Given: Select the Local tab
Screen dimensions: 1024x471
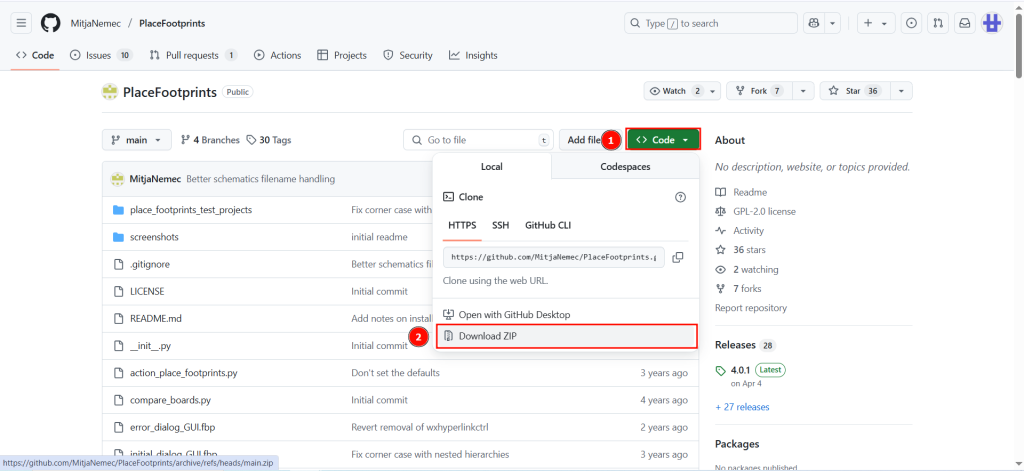Looking at the screenshot, I should click(x=492, y=167).
